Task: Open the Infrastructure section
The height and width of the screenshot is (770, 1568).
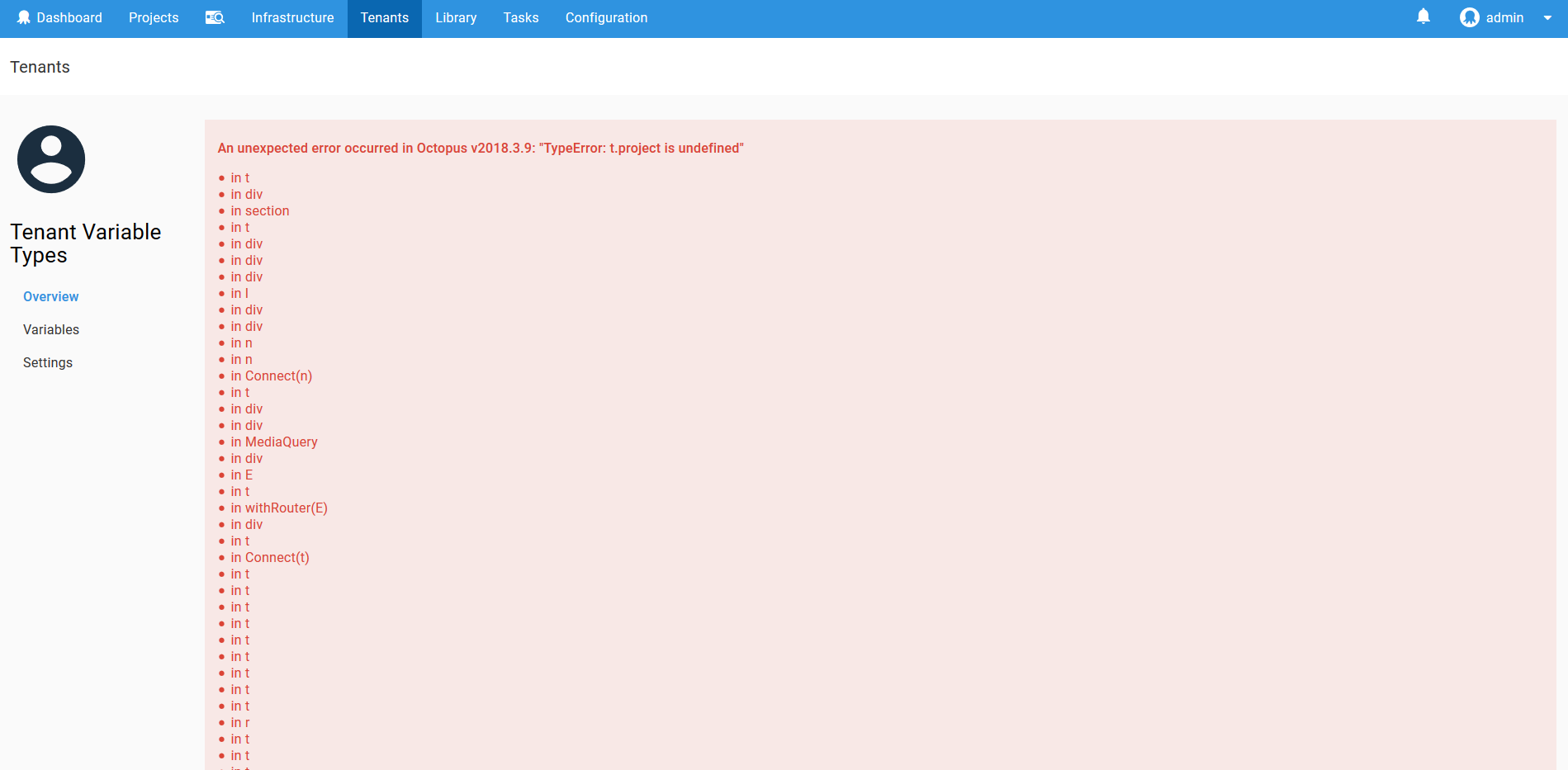Action: tap(292, 17)
